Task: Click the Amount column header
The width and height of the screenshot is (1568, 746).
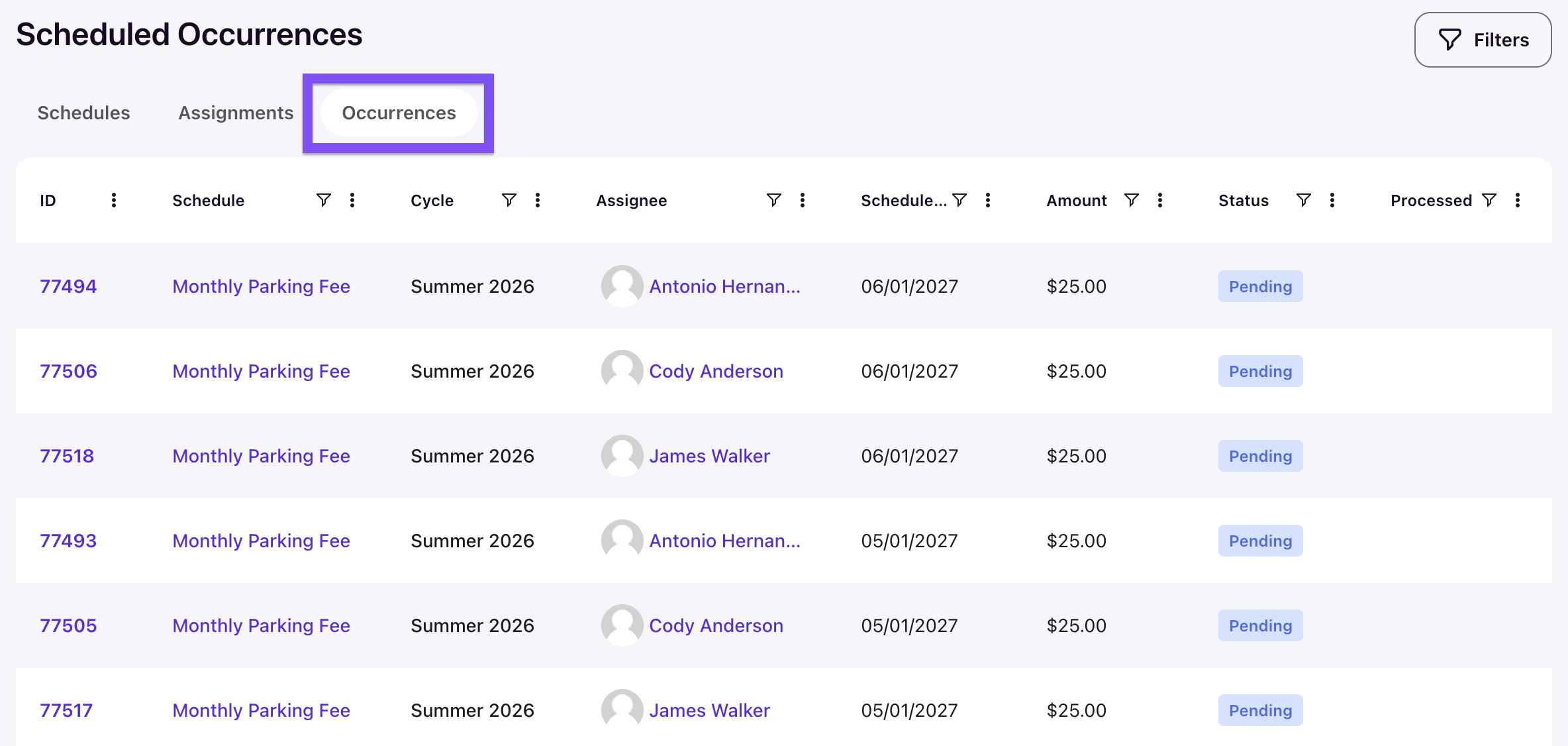Action: point(1076,200)
